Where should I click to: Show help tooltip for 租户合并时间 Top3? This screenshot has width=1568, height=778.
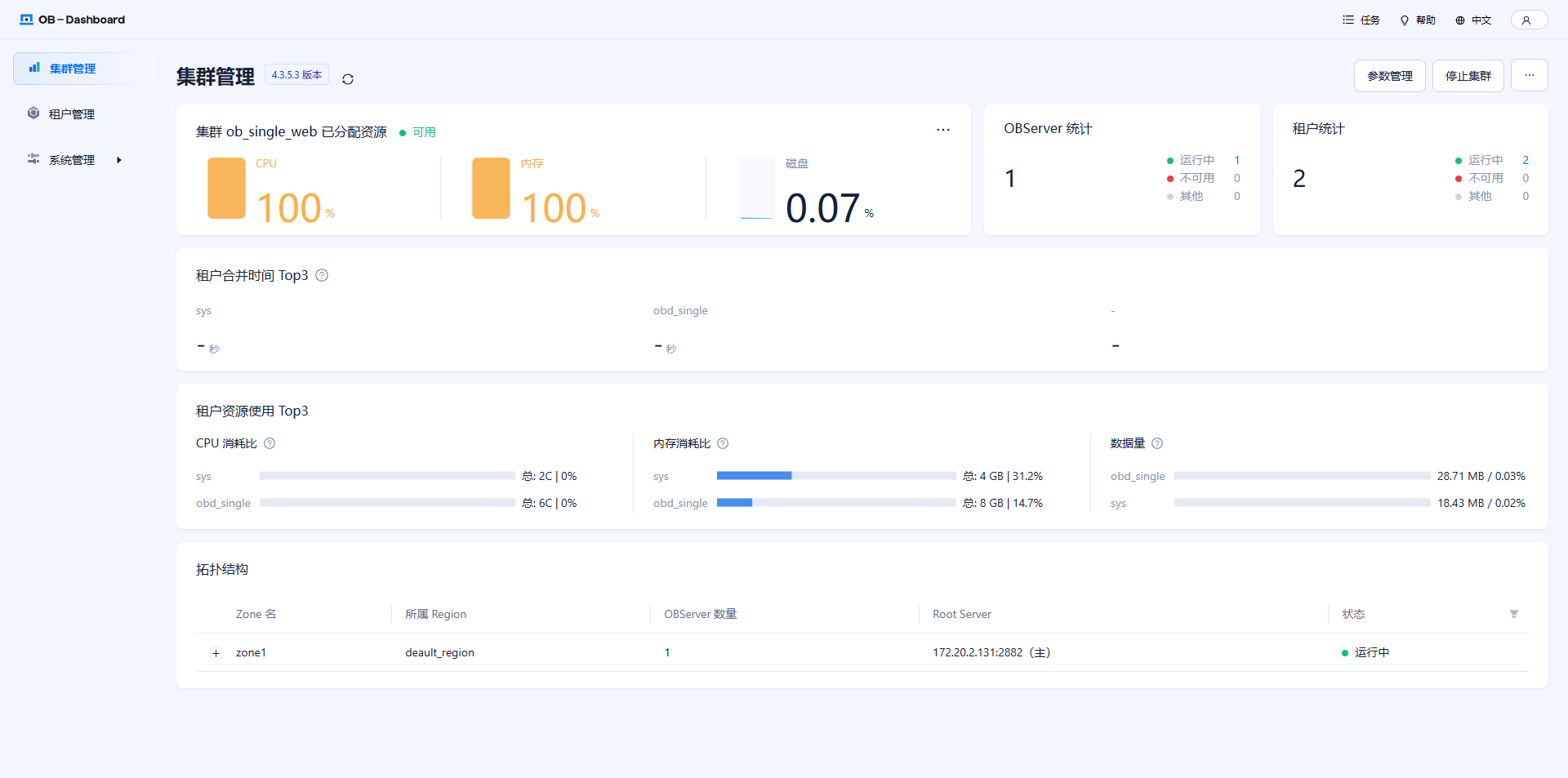[322, 275]
